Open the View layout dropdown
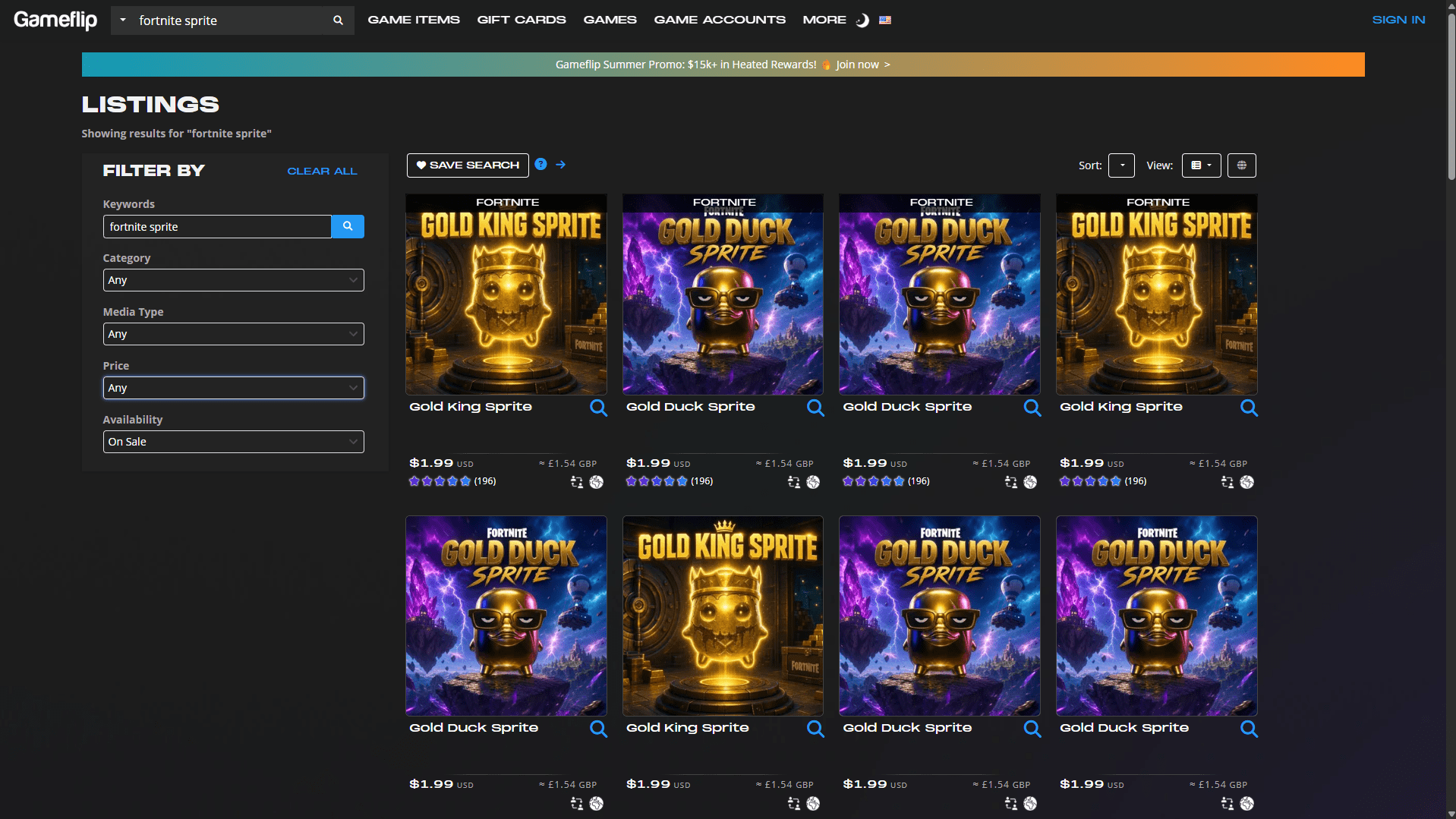1456x819 pixels. point(1201,165)
